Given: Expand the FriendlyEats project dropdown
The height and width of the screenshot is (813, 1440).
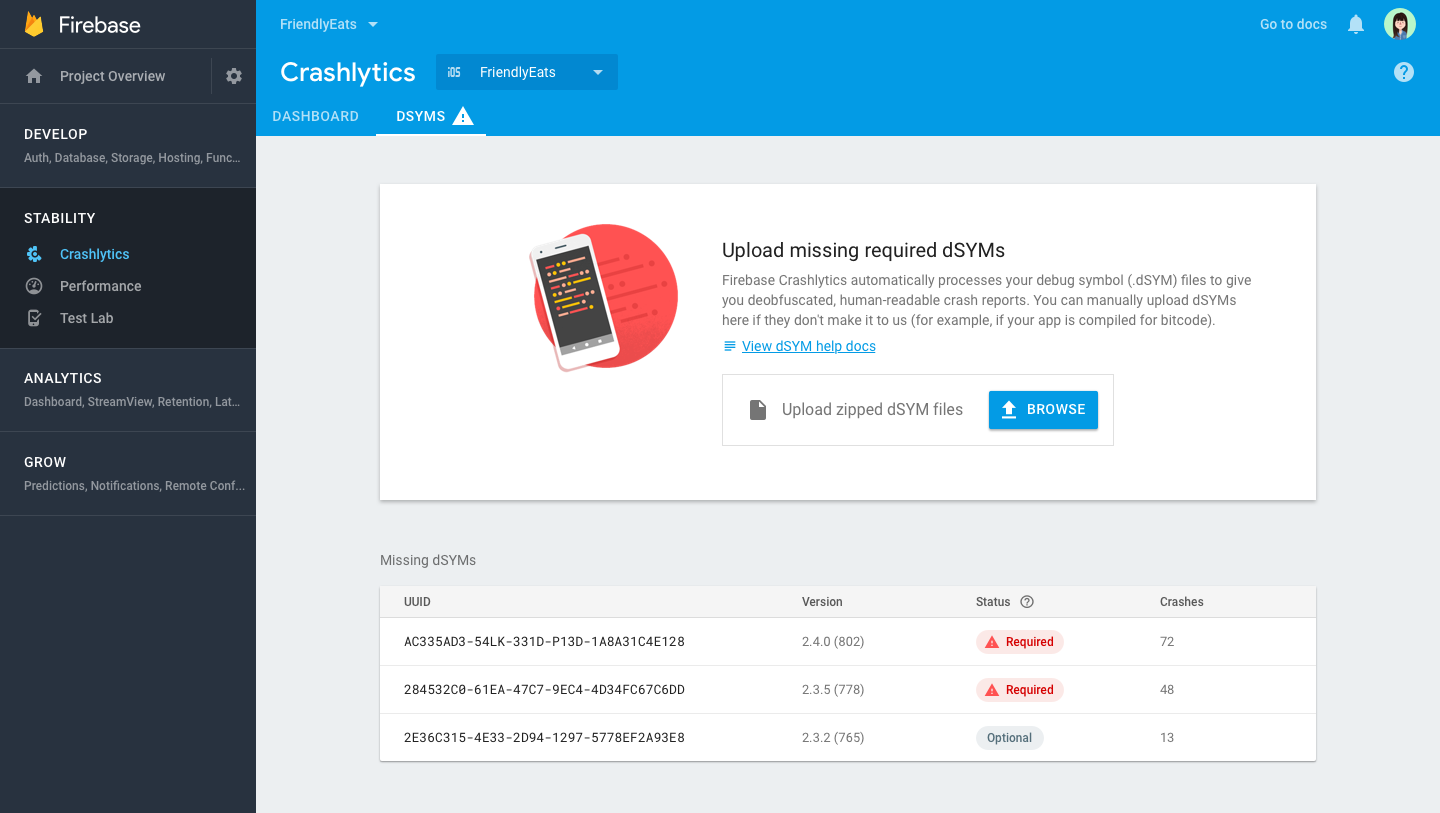Looking at the screenshot, I should 329,24.
